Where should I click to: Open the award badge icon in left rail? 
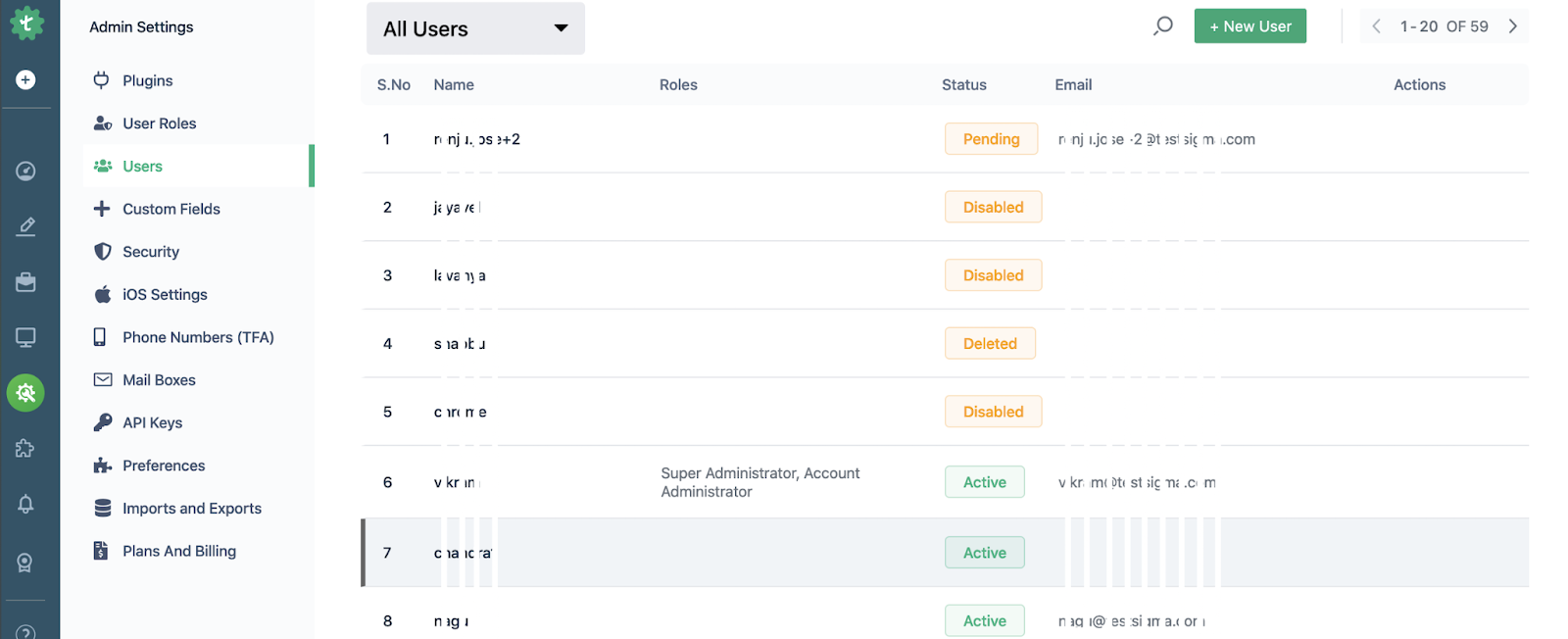click(x=25, y=563)
